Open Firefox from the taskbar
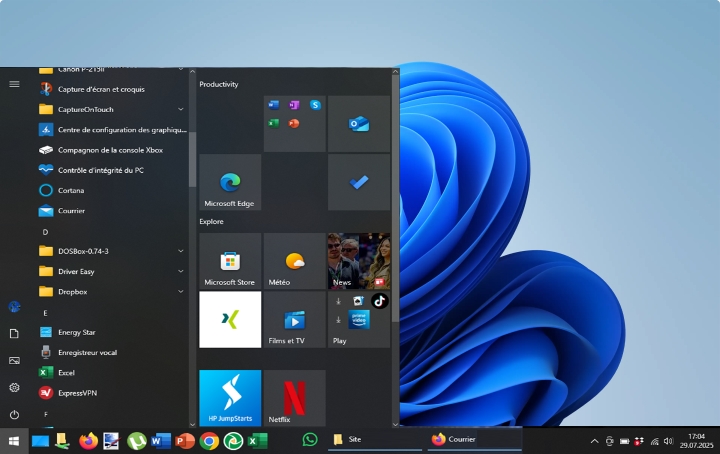Viewport: 720px width, 454px height. pyautogui.click(x=89, y=441)
